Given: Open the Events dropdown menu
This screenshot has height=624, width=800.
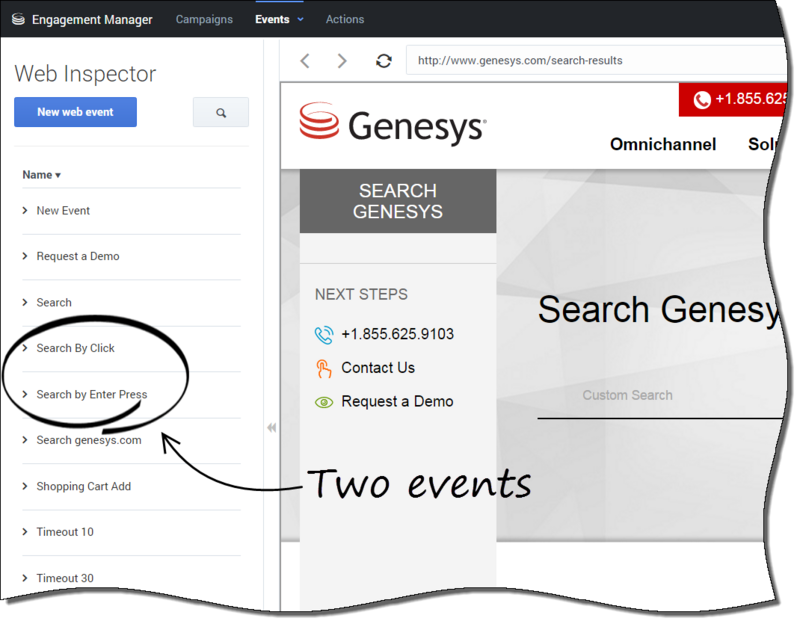Looking at the screenshot, I should click(x=279, y=19).
